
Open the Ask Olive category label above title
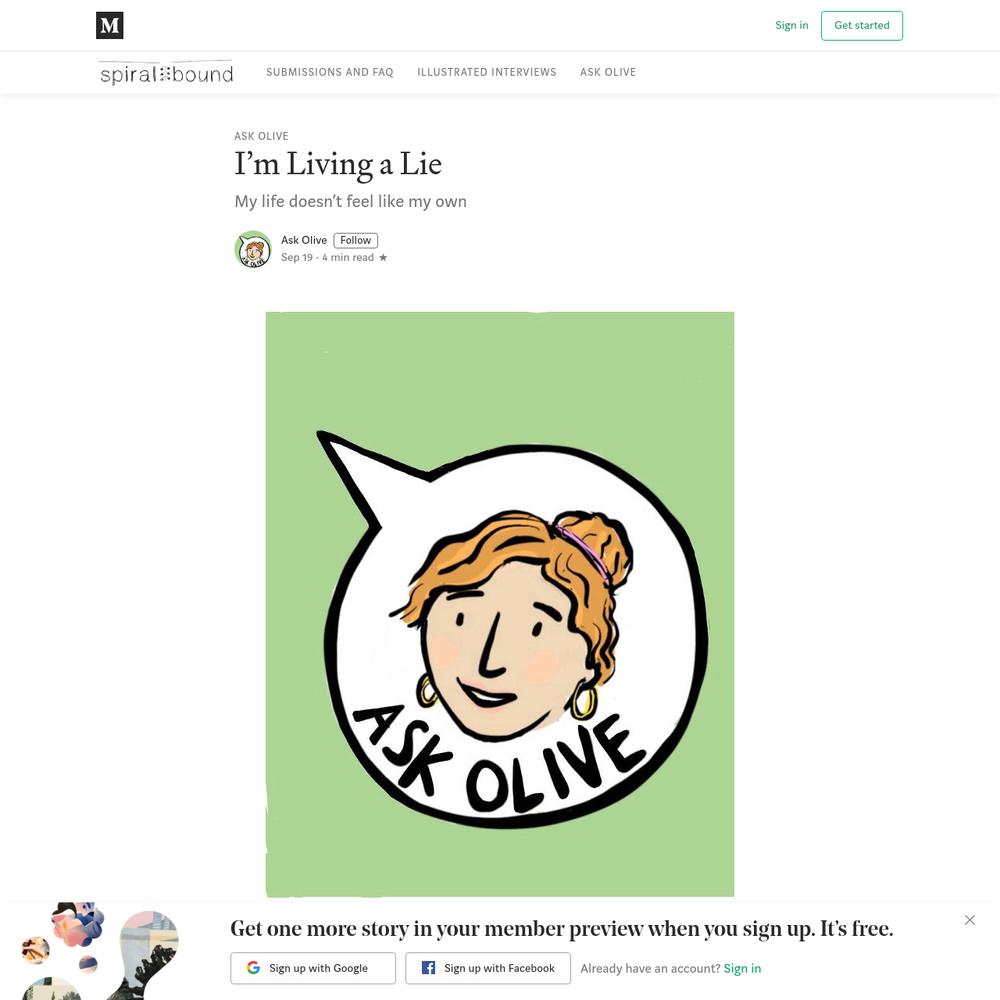coord(261,136)
